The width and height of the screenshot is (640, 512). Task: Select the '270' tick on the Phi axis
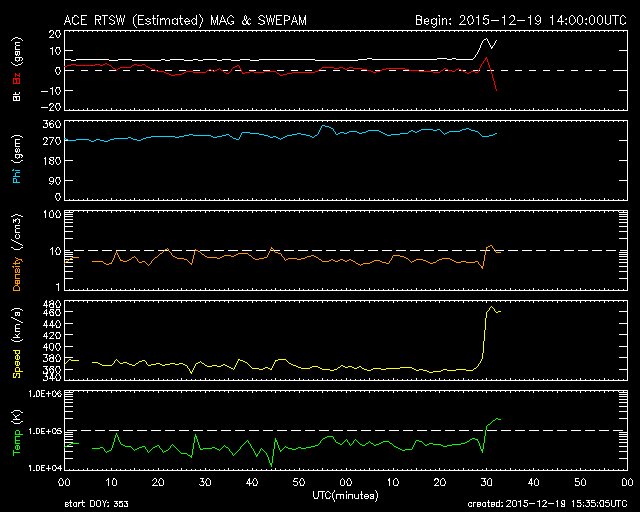[51, 141]
